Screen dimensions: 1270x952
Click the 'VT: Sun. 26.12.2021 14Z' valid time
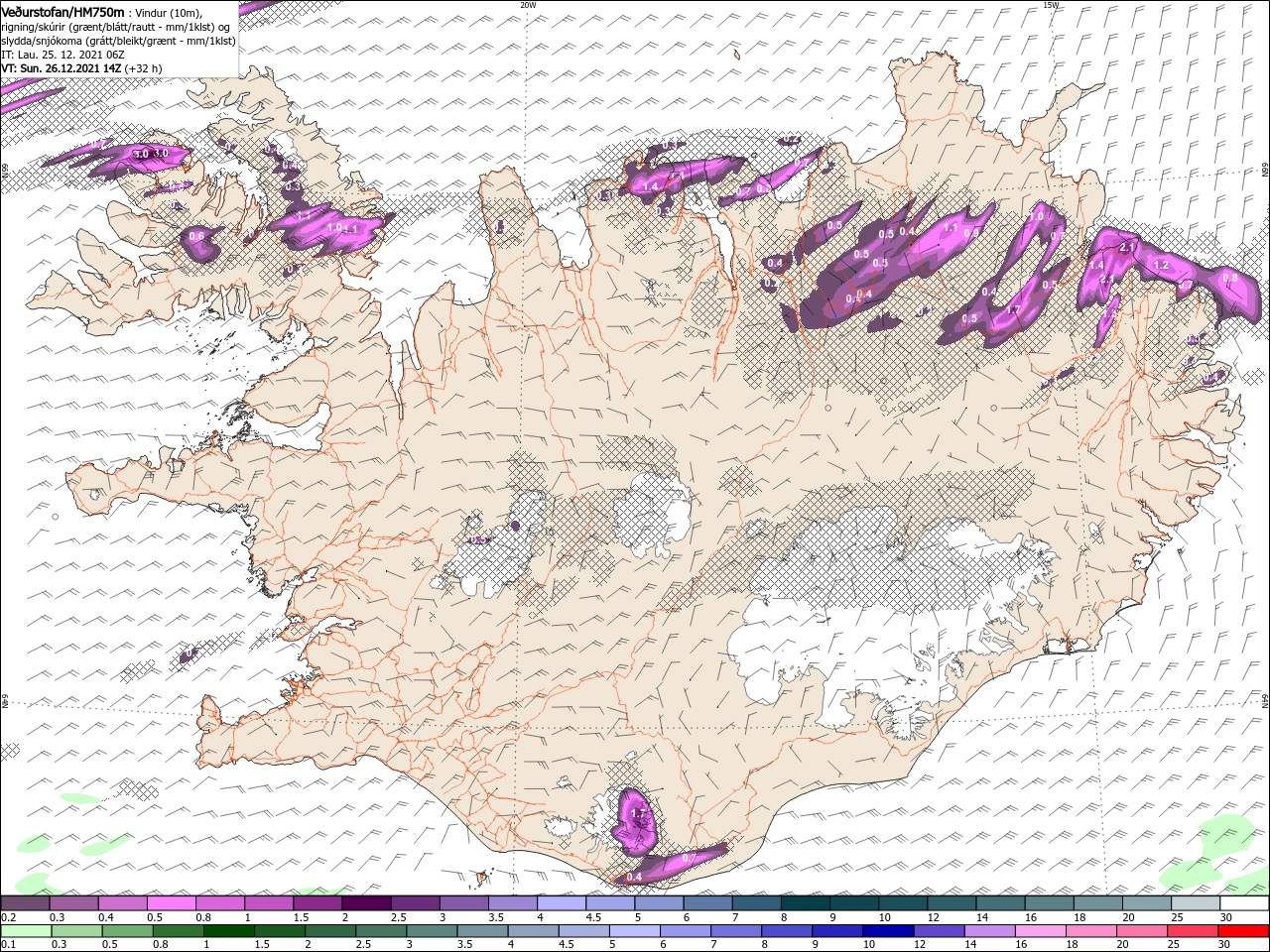tap(62, 68)
